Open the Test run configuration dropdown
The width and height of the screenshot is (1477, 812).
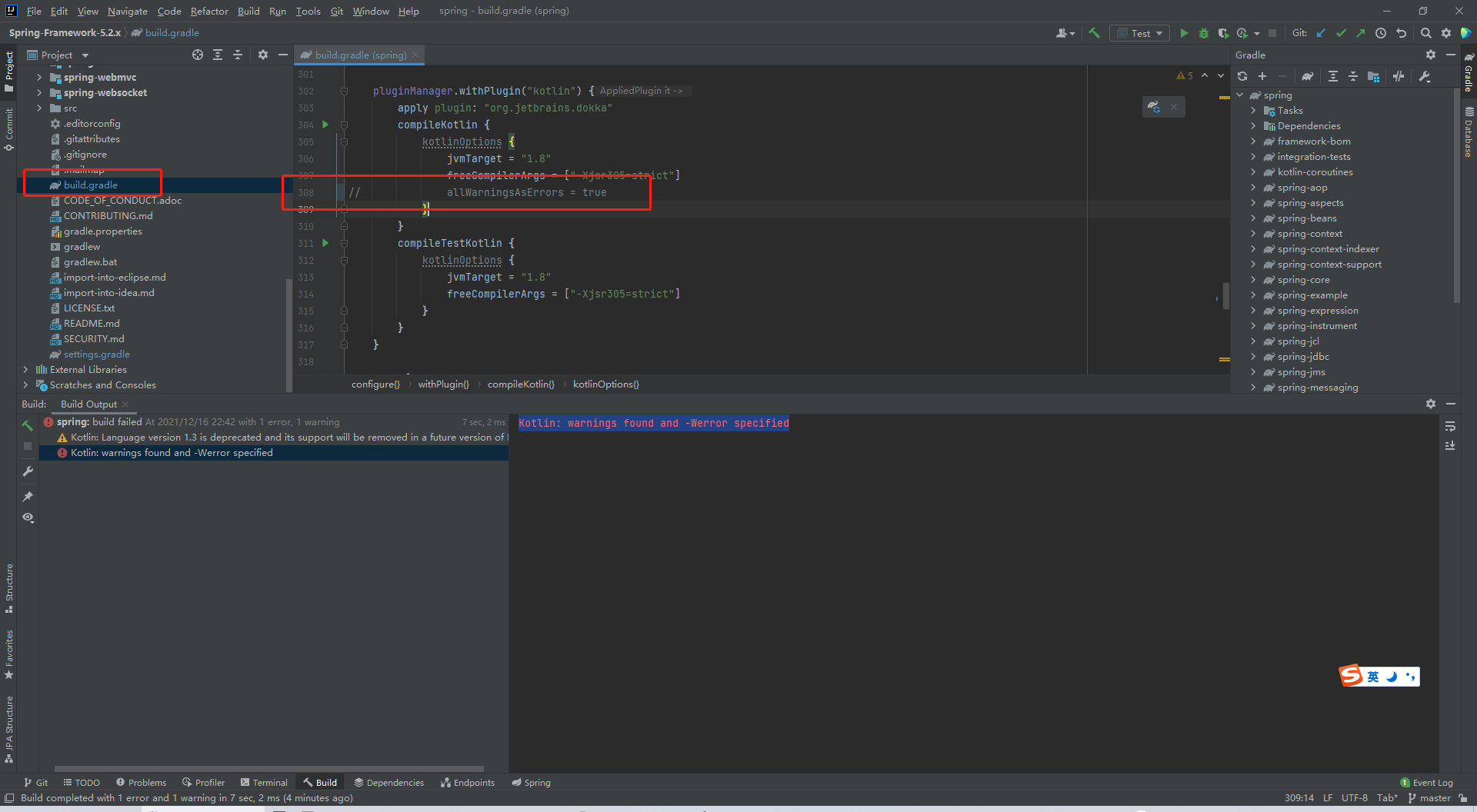(x=1140, y=33)
